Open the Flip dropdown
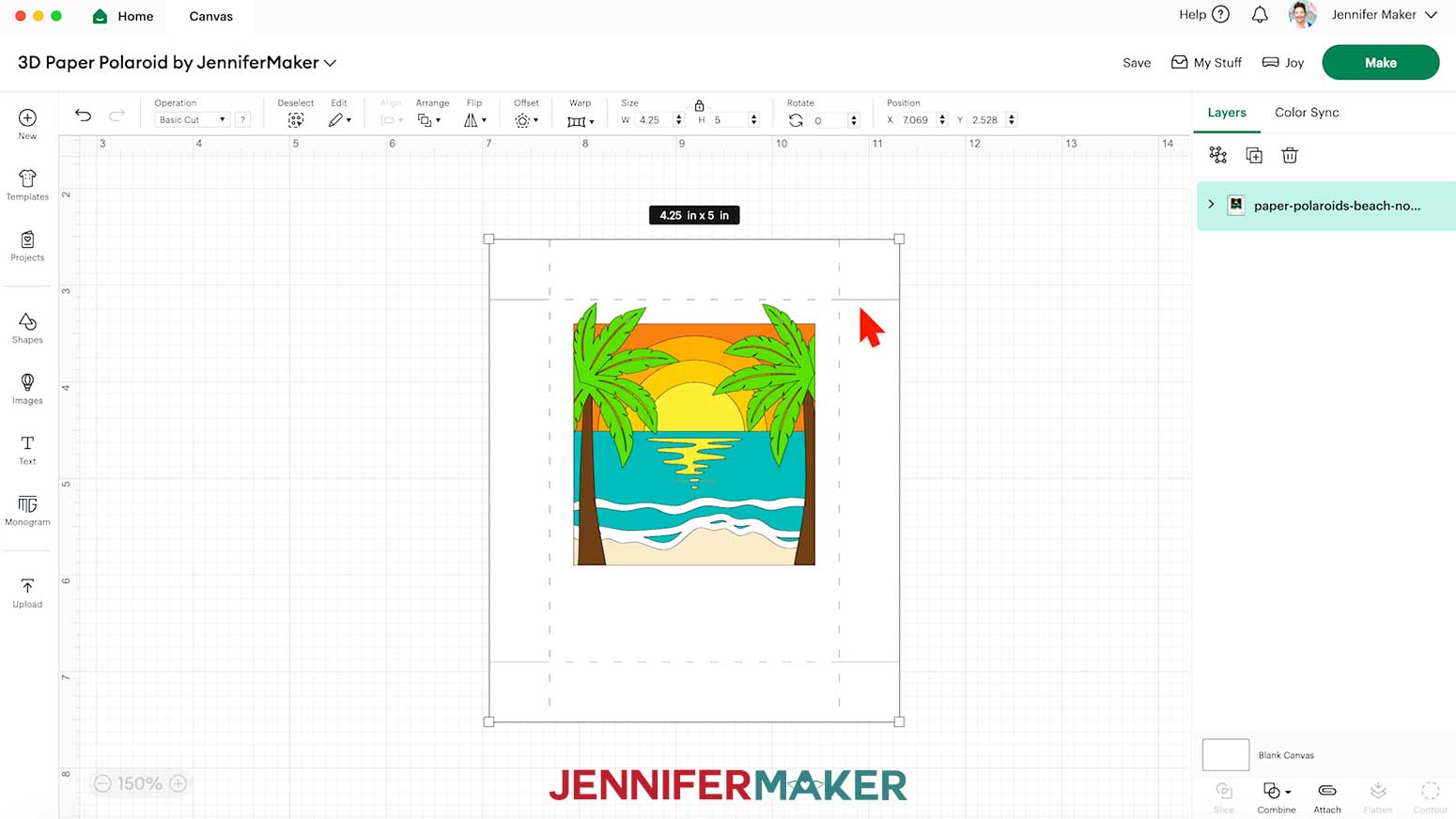This screenshot has height=819, width=1456. (475, 120)
